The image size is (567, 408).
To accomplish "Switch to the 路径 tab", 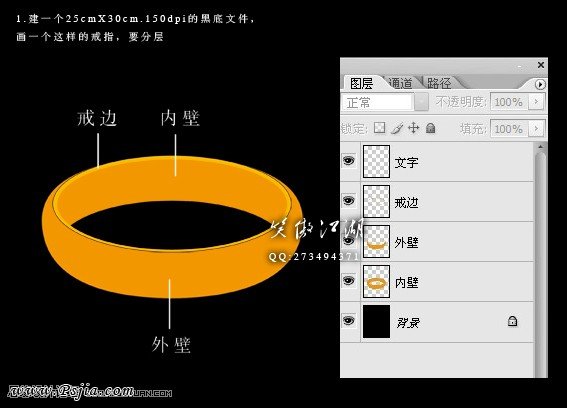I will click(439, 84).
